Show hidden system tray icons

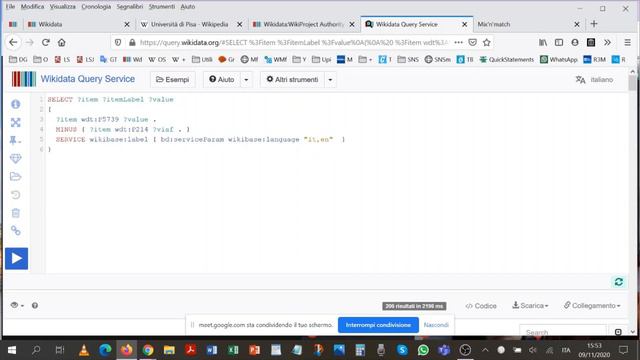485,350
